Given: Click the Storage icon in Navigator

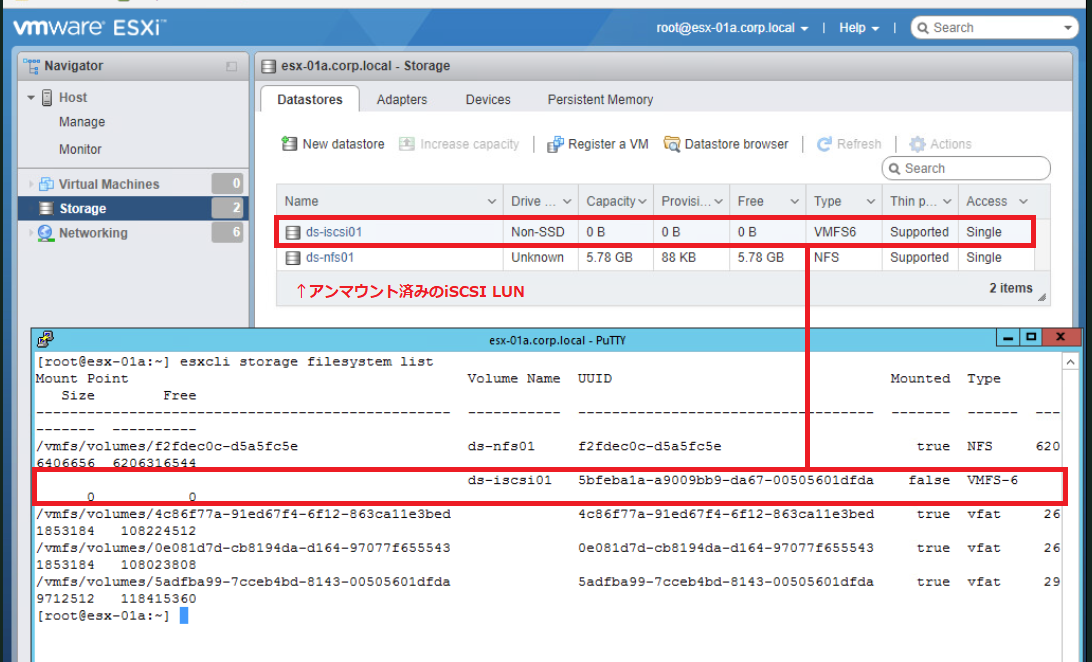Looking at the screenshot, I should coord(46,209).
